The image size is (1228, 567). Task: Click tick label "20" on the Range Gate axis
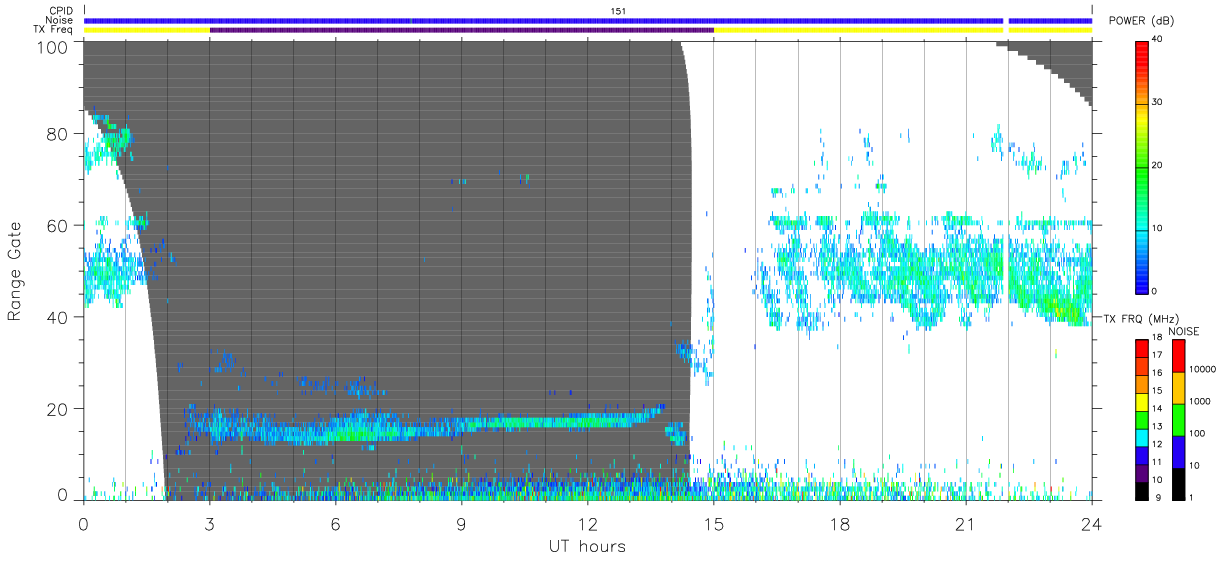(x=57, y=409)
